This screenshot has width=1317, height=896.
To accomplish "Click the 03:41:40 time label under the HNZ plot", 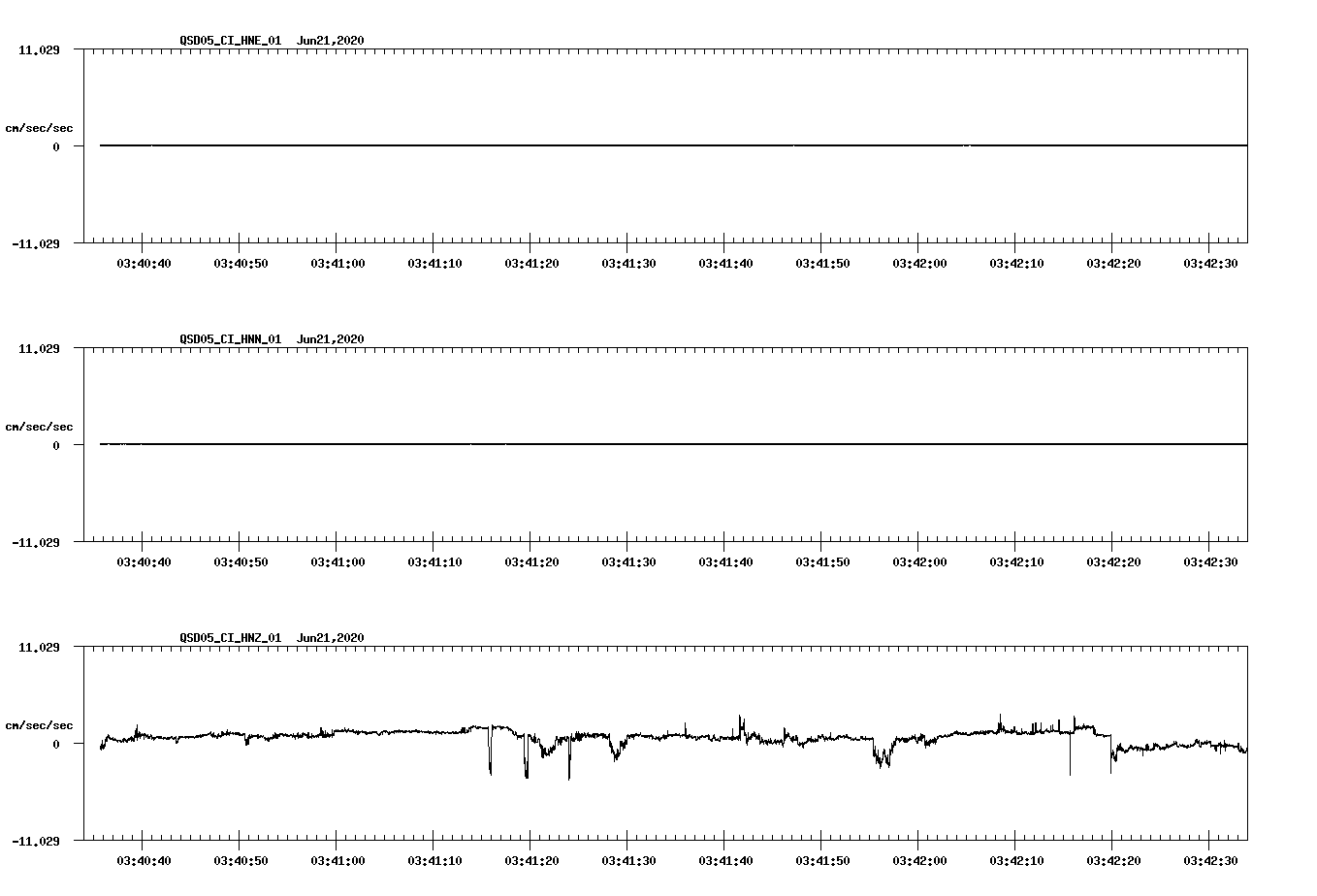I will tap(725, 861).
